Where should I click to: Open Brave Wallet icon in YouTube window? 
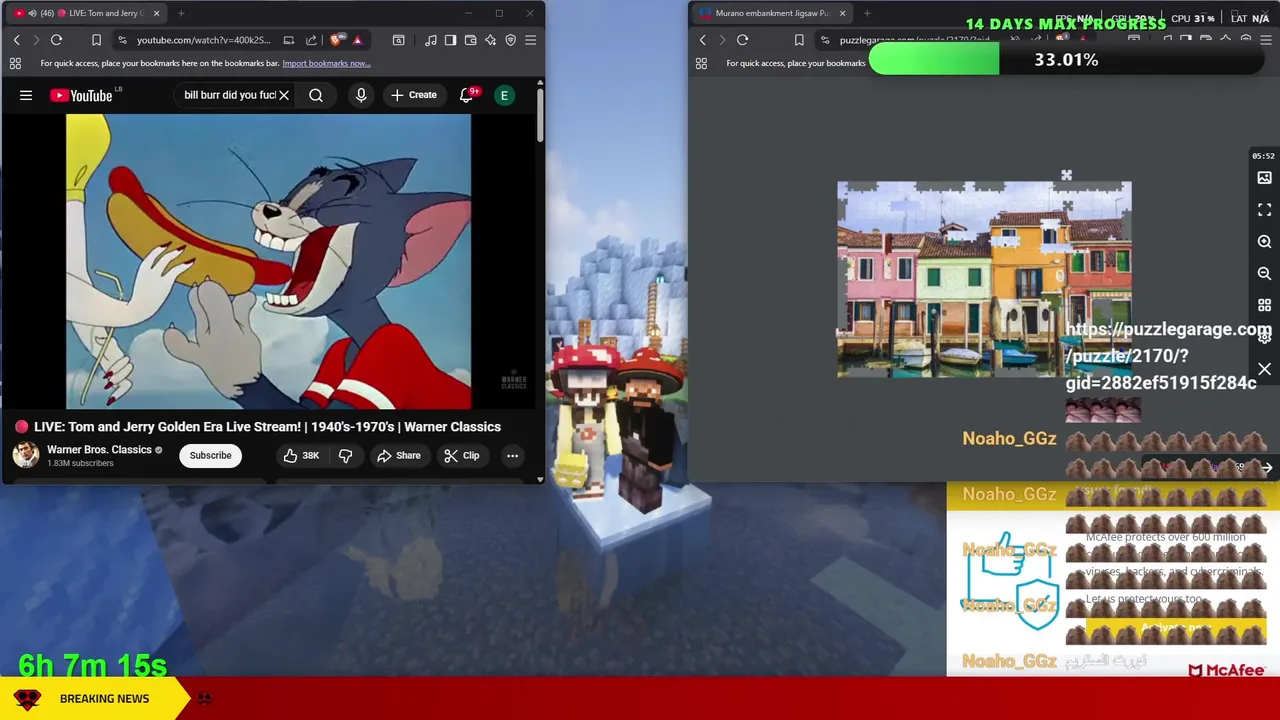[471, 40]
